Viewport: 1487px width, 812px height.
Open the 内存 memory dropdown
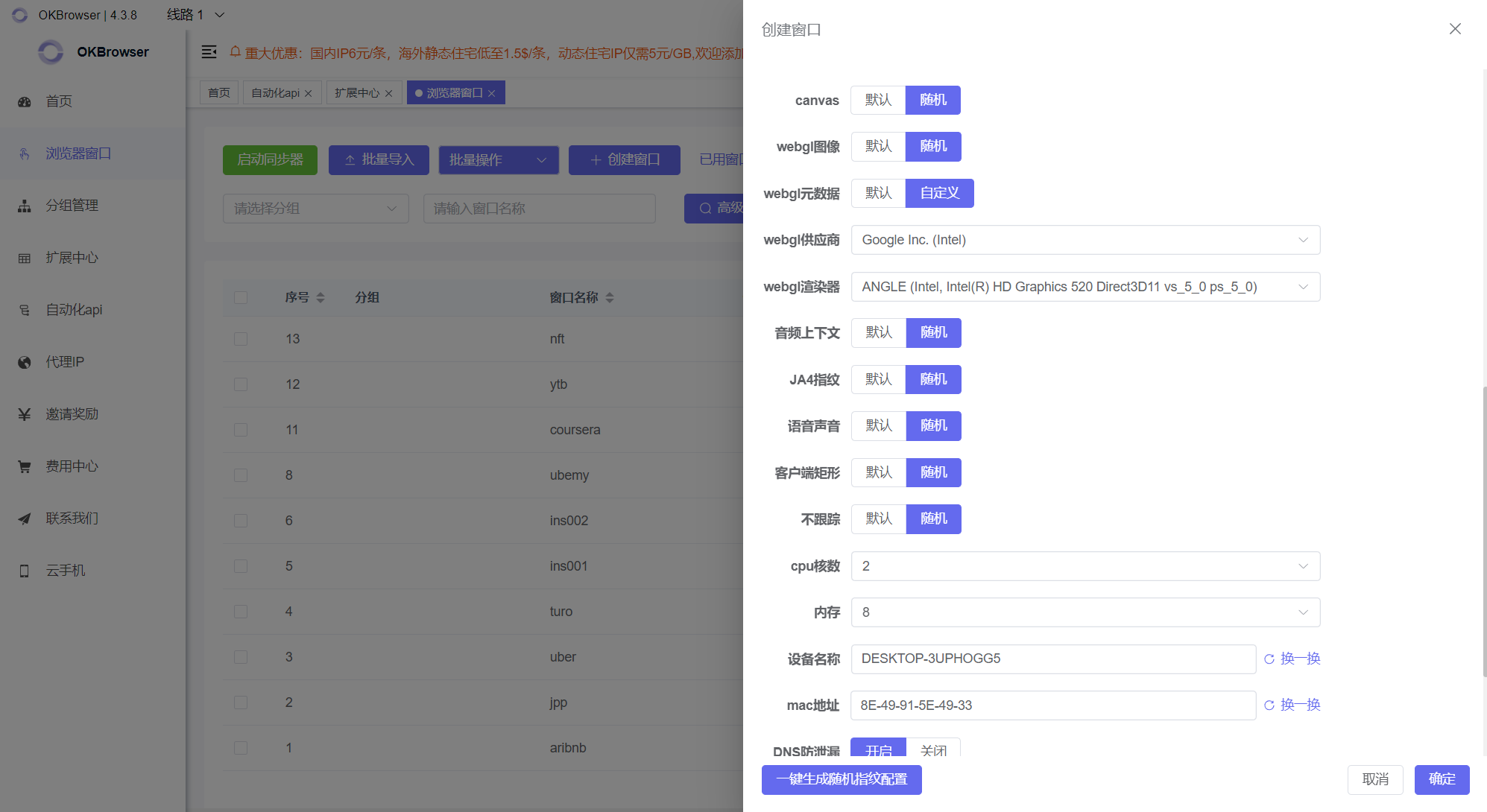1085,612
